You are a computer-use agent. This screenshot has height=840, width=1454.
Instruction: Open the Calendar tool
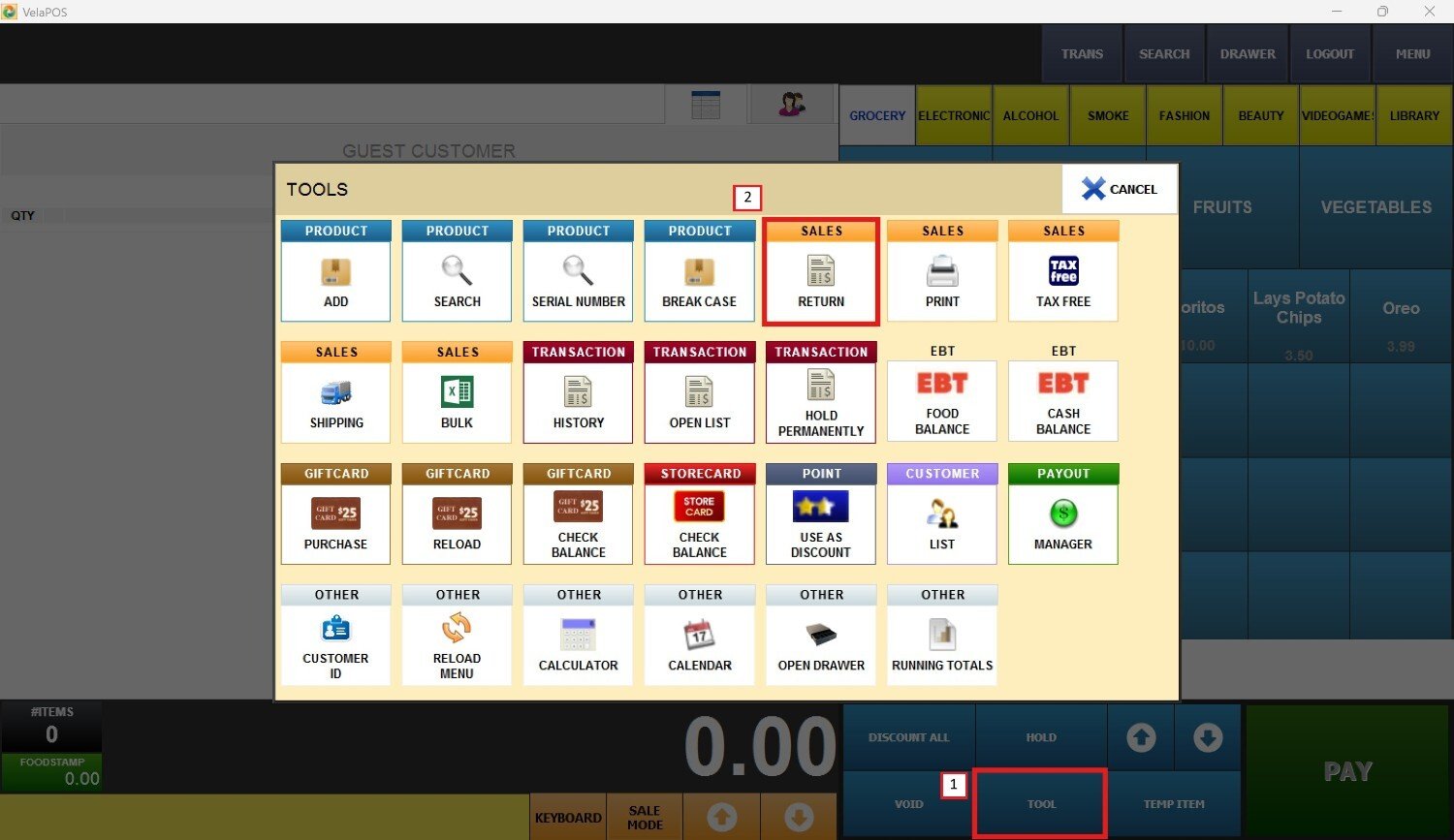click(699, 636)
